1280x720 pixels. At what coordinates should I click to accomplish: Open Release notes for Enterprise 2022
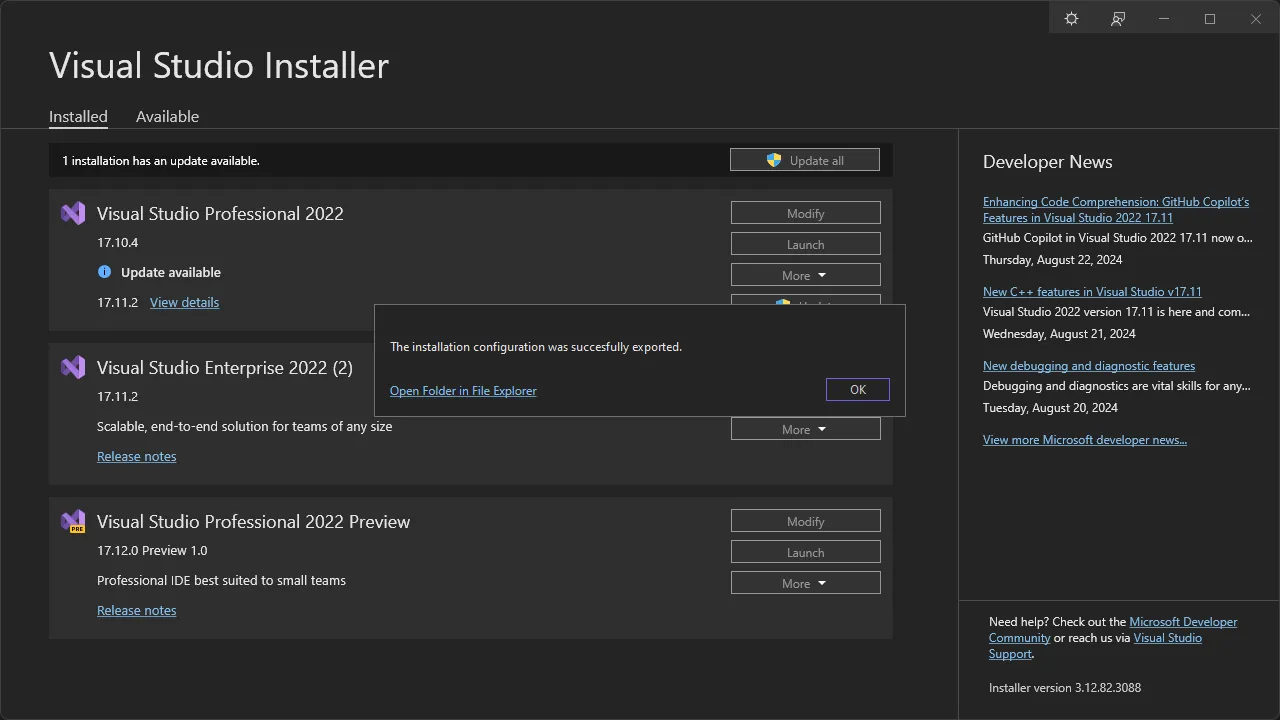(136, 456)
